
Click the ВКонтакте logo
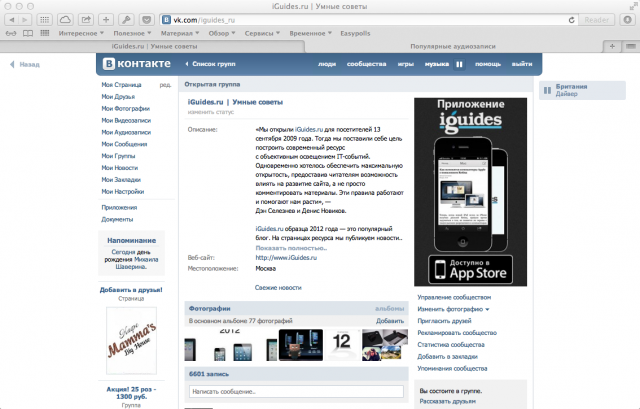pos(137,64)
